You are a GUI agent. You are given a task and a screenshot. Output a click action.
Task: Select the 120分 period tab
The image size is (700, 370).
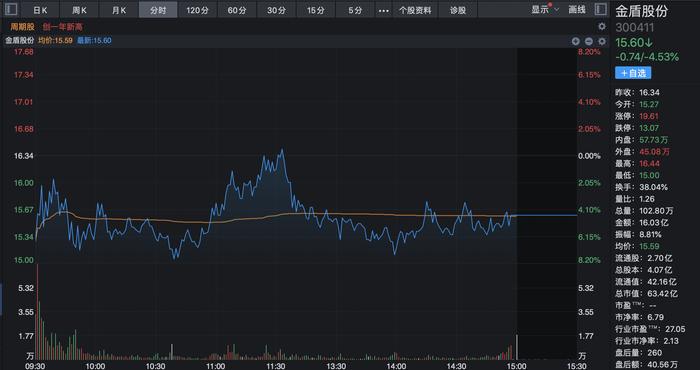[197, 10]
